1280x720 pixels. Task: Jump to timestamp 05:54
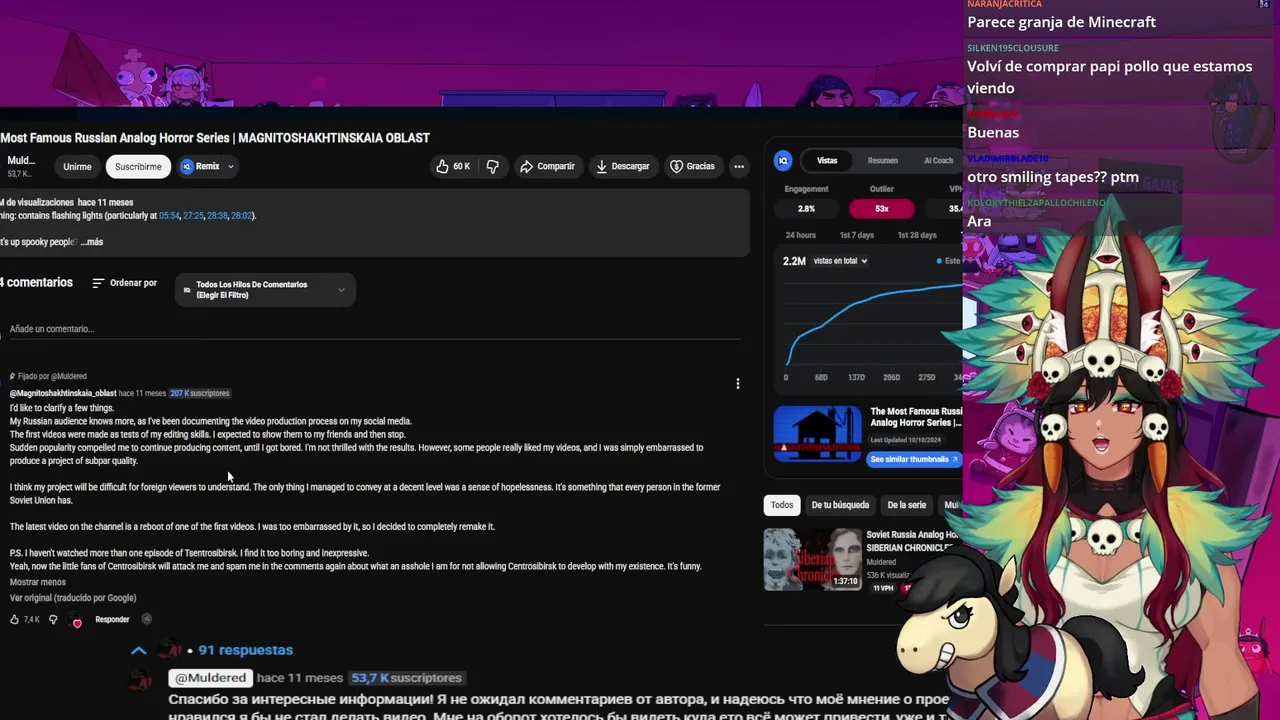pos(169,215)
